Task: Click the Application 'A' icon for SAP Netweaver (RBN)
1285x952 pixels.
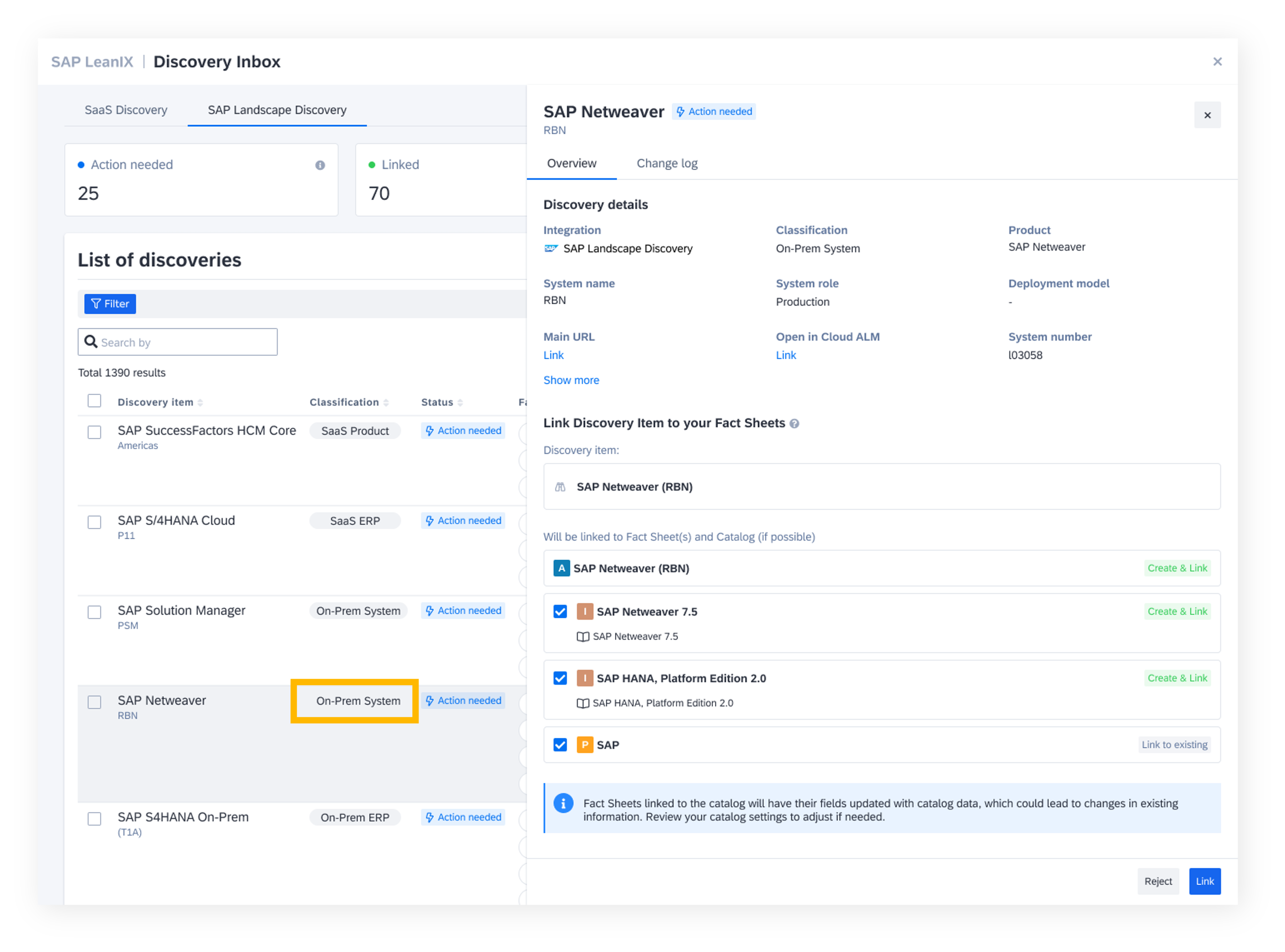Action: (x=561, y=568)
